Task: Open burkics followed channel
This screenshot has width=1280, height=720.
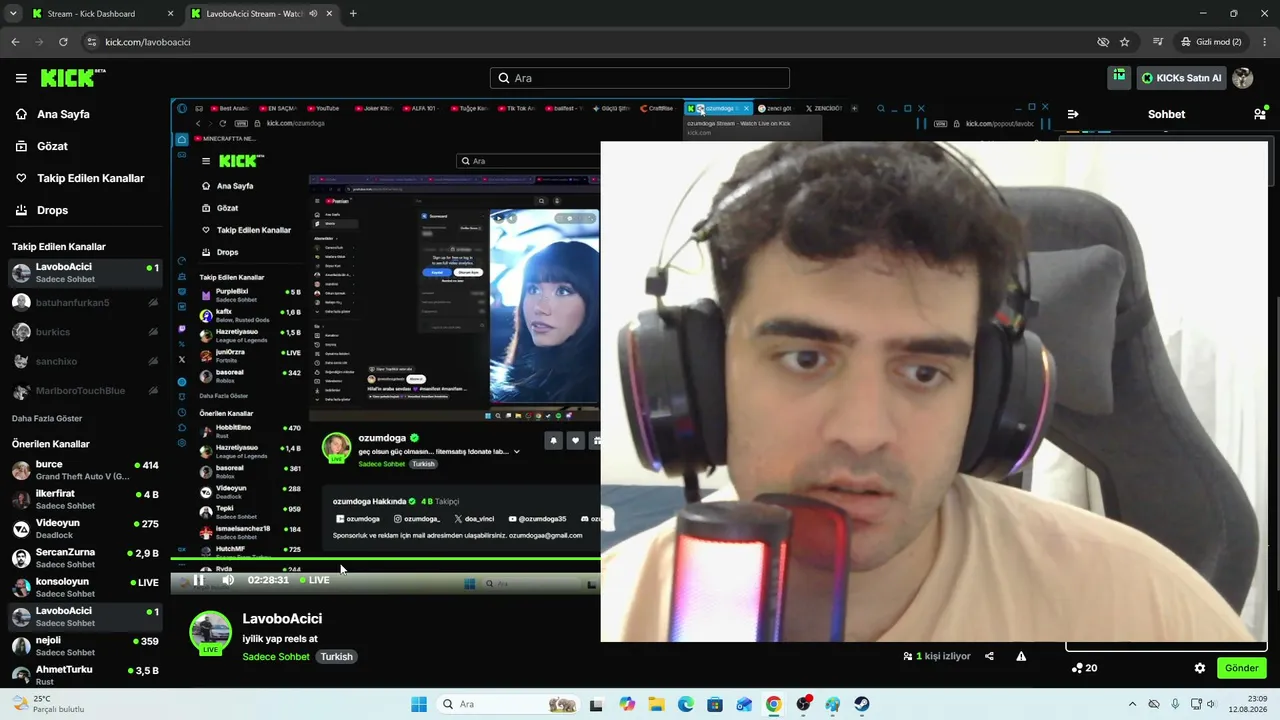Action: point(85,331)
